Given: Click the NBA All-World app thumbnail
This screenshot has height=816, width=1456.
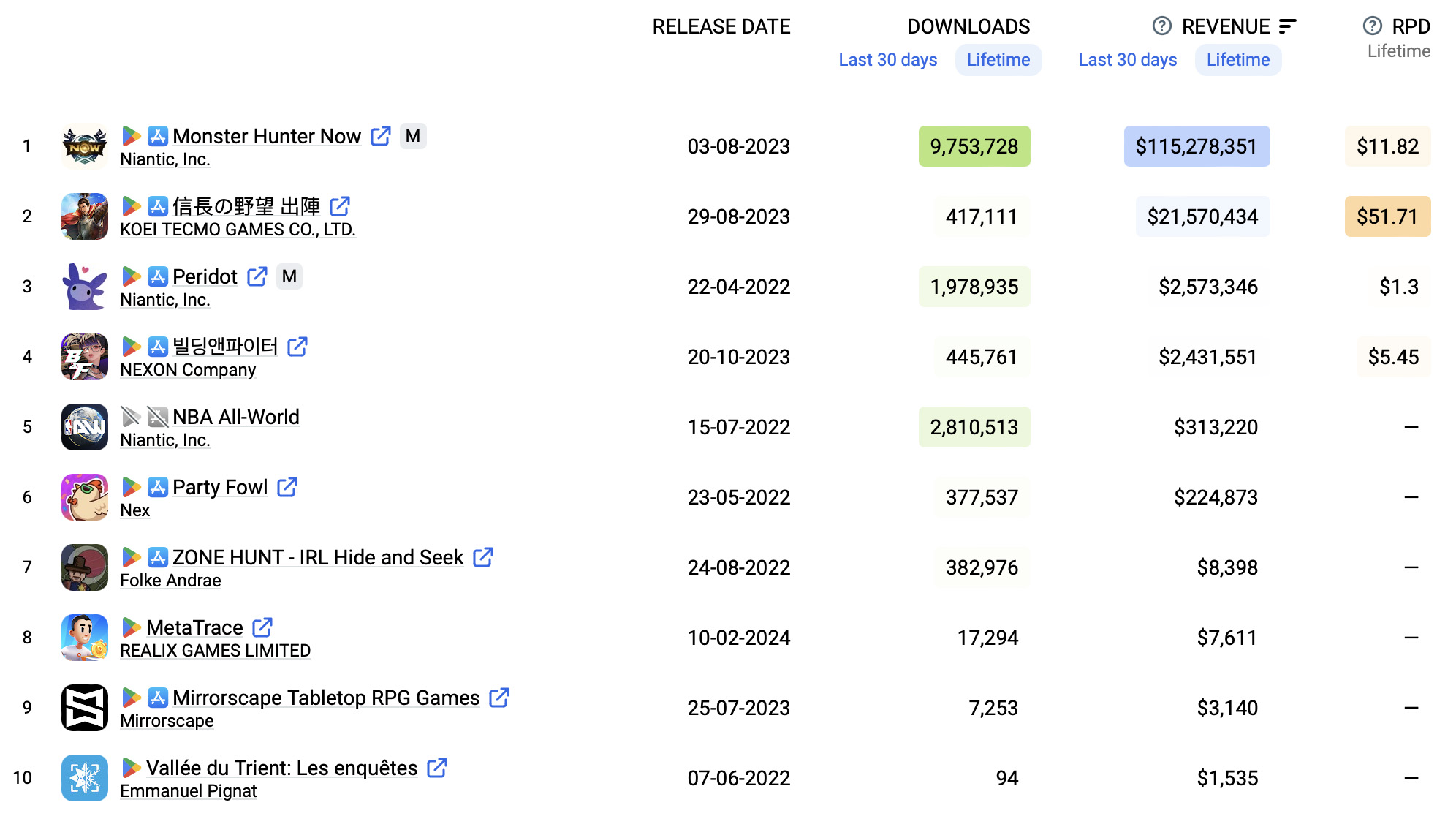Looking at the screenshot, I should 85,427.
